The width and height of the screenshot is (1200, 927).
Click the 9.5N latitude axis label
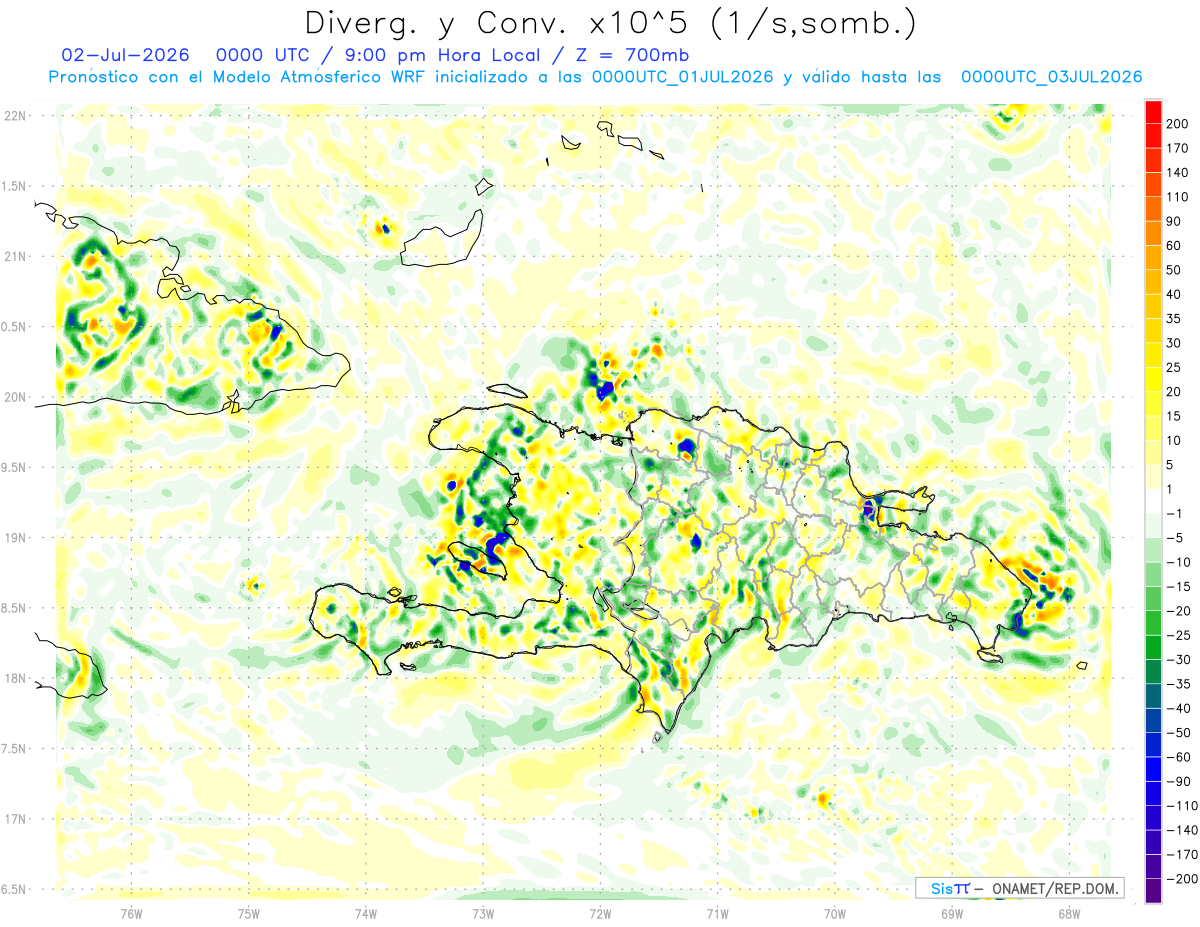tap(14, 467)
